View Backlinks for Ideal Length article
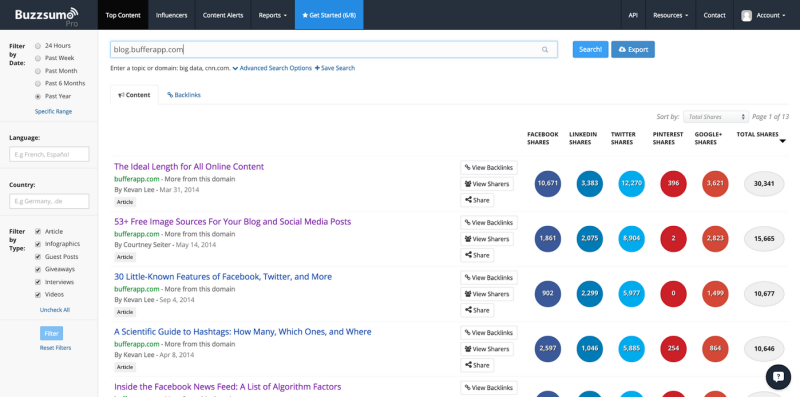800x397 pixels. 489,167
